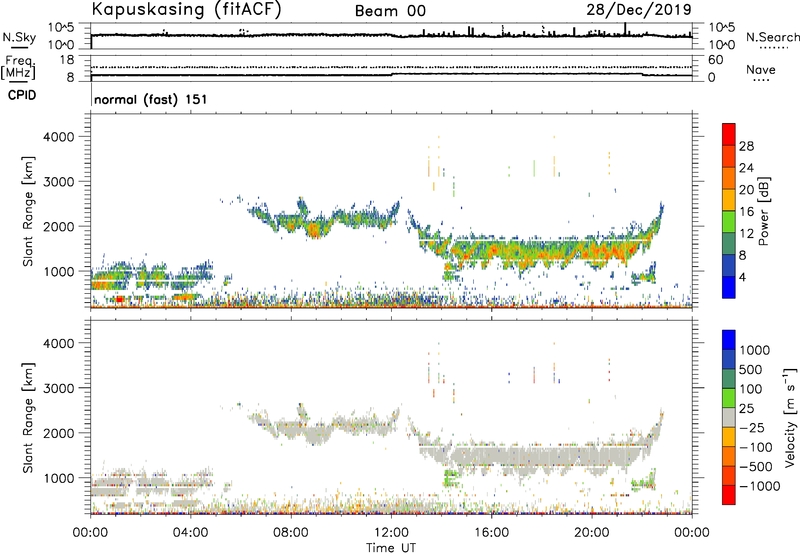The image size is (800, 554).
Task: Click the '60' tick on the Nave axis
Action: point(716,60)
